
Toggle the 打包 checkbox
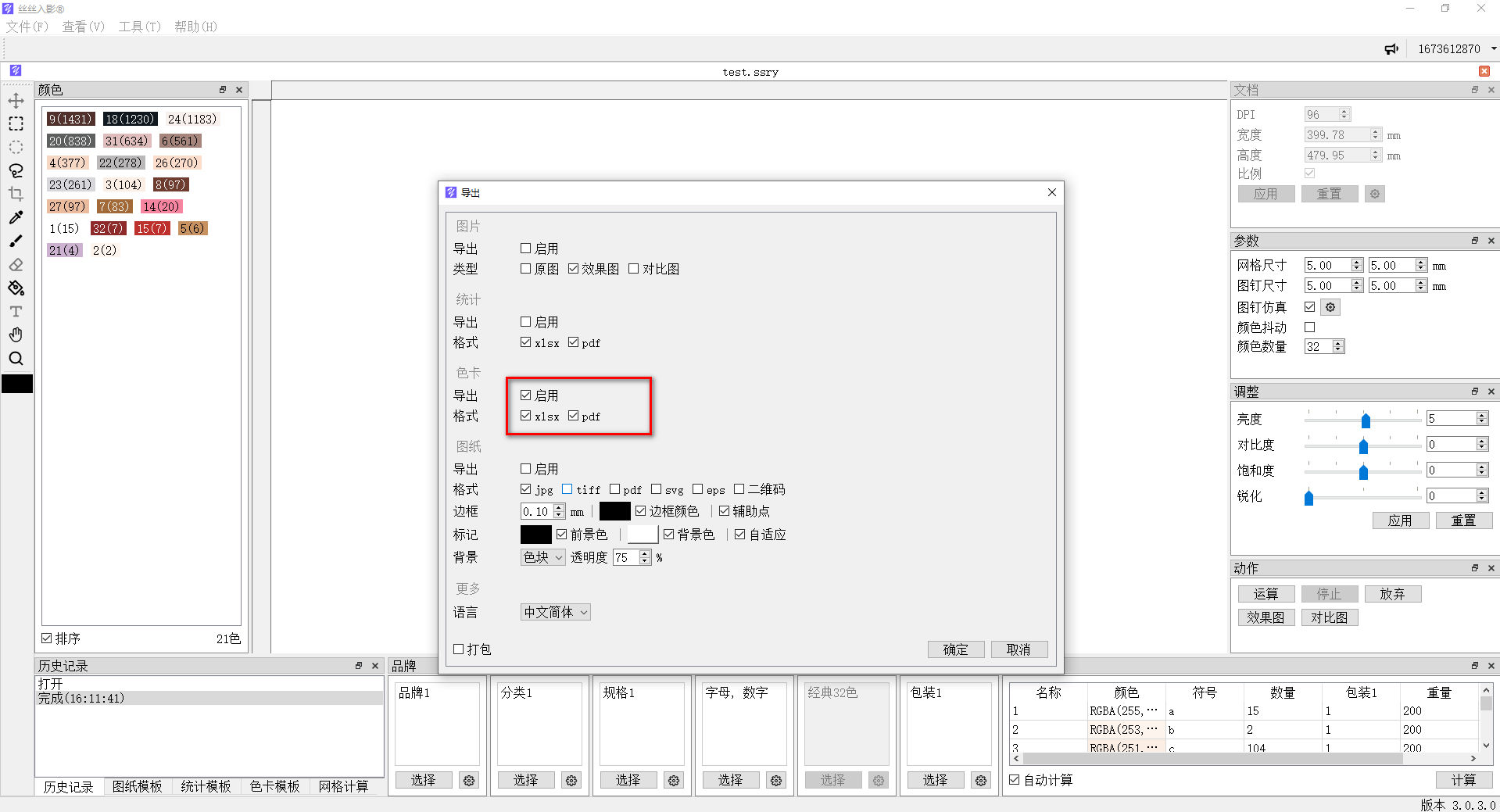click(459, 649)
